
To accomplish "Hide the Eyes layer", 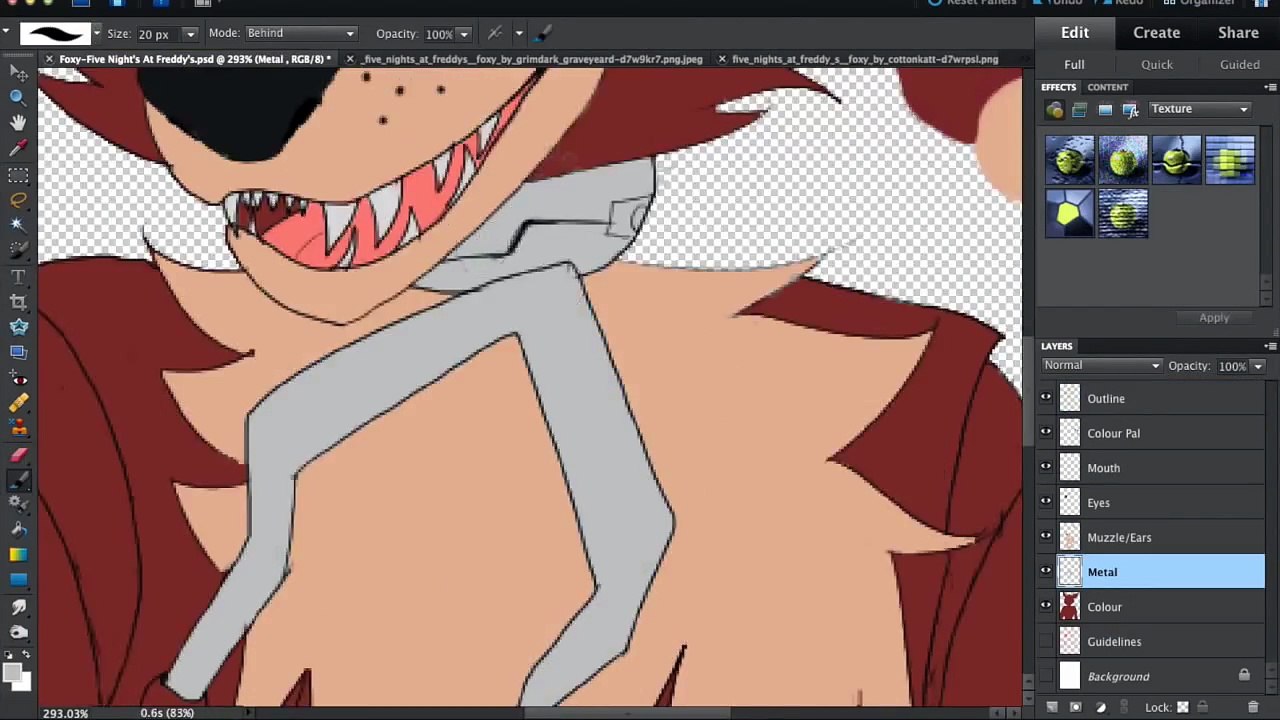I will coord(1046,502).
